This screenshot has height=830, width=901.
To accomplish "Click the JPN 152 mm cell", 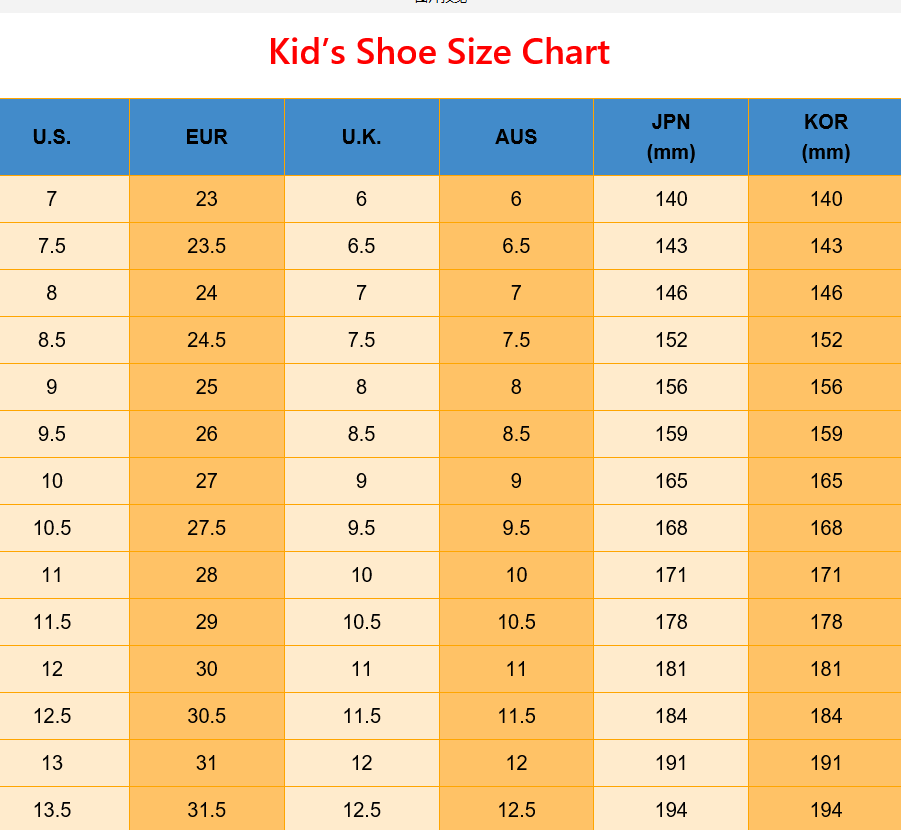I will [x=671, y=340].
